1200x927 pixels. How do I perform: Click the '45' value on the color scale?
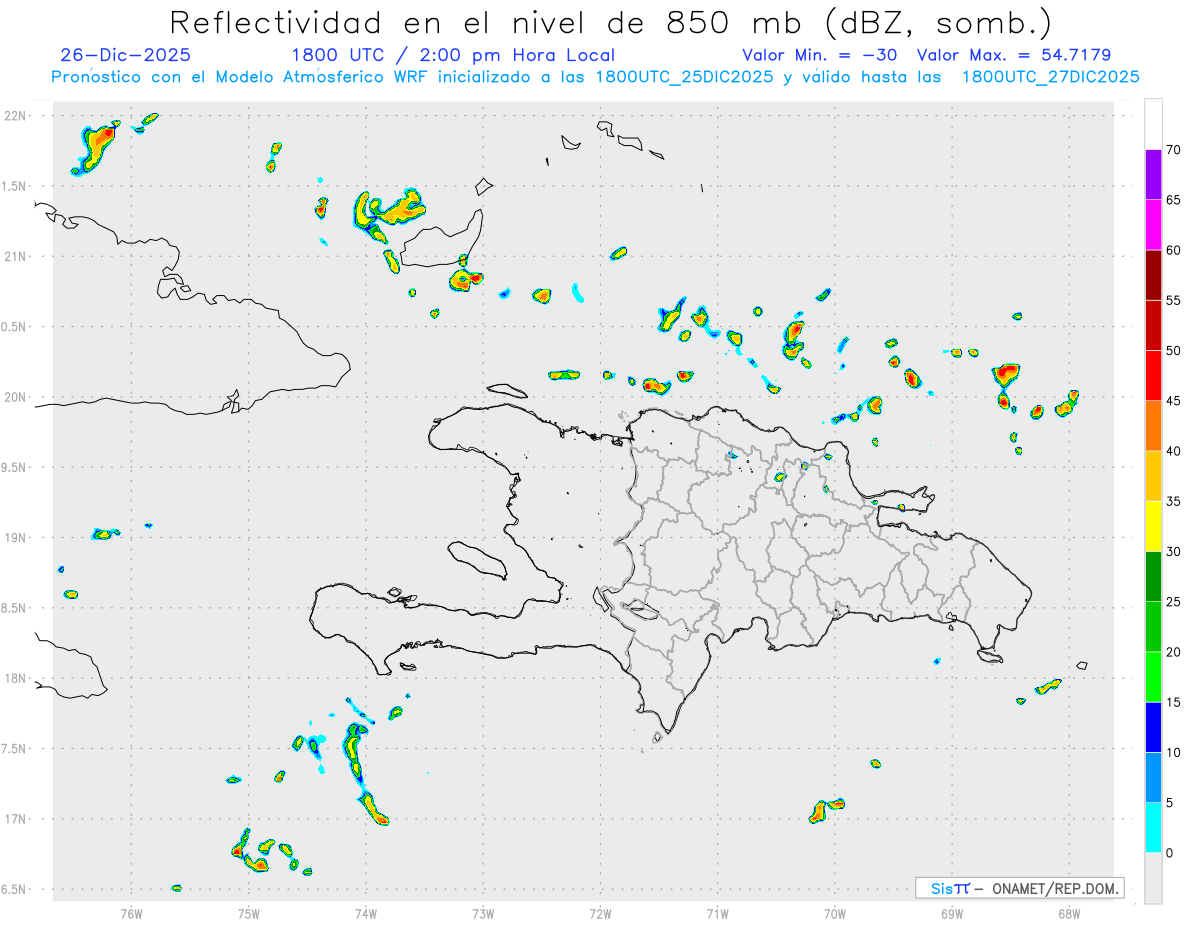point(1174,401)
